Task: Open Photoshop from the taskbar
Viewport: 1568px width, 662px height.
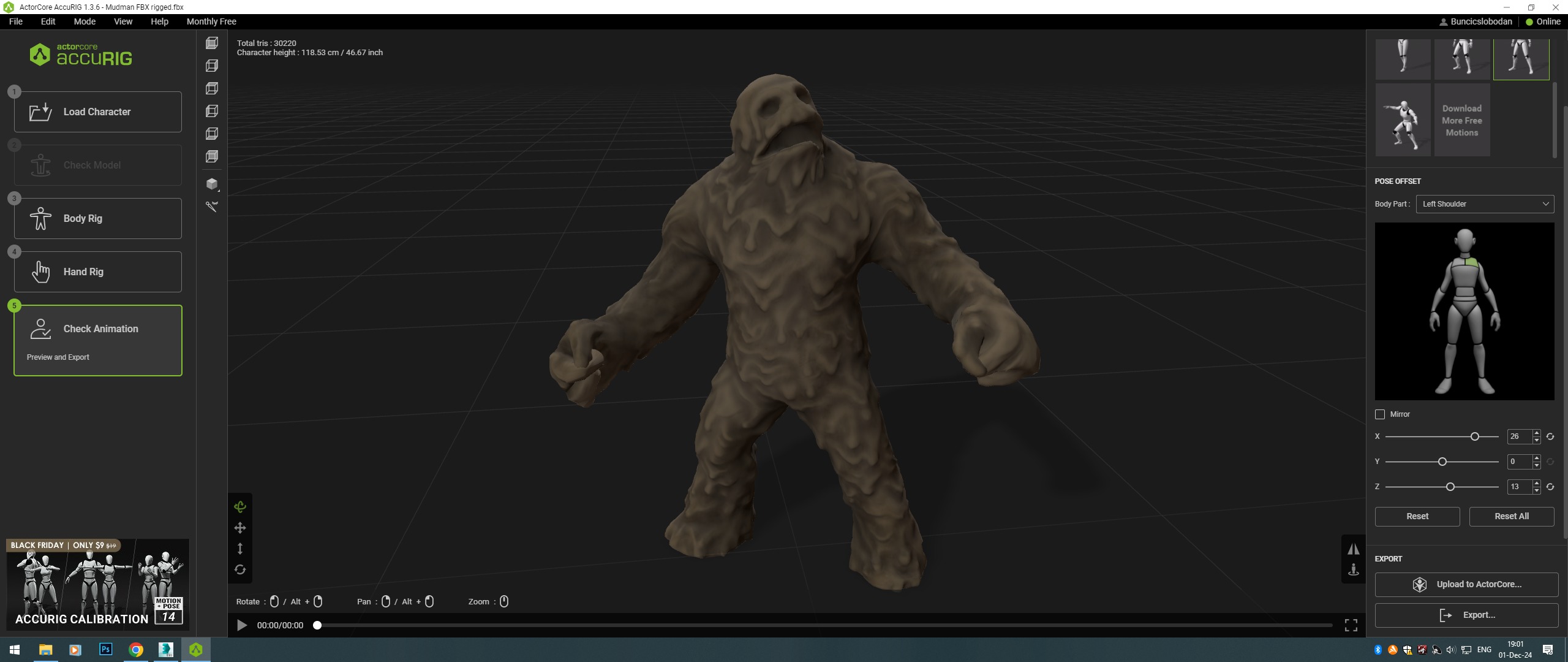Action: pyautogui.click(x=105, y=650)
